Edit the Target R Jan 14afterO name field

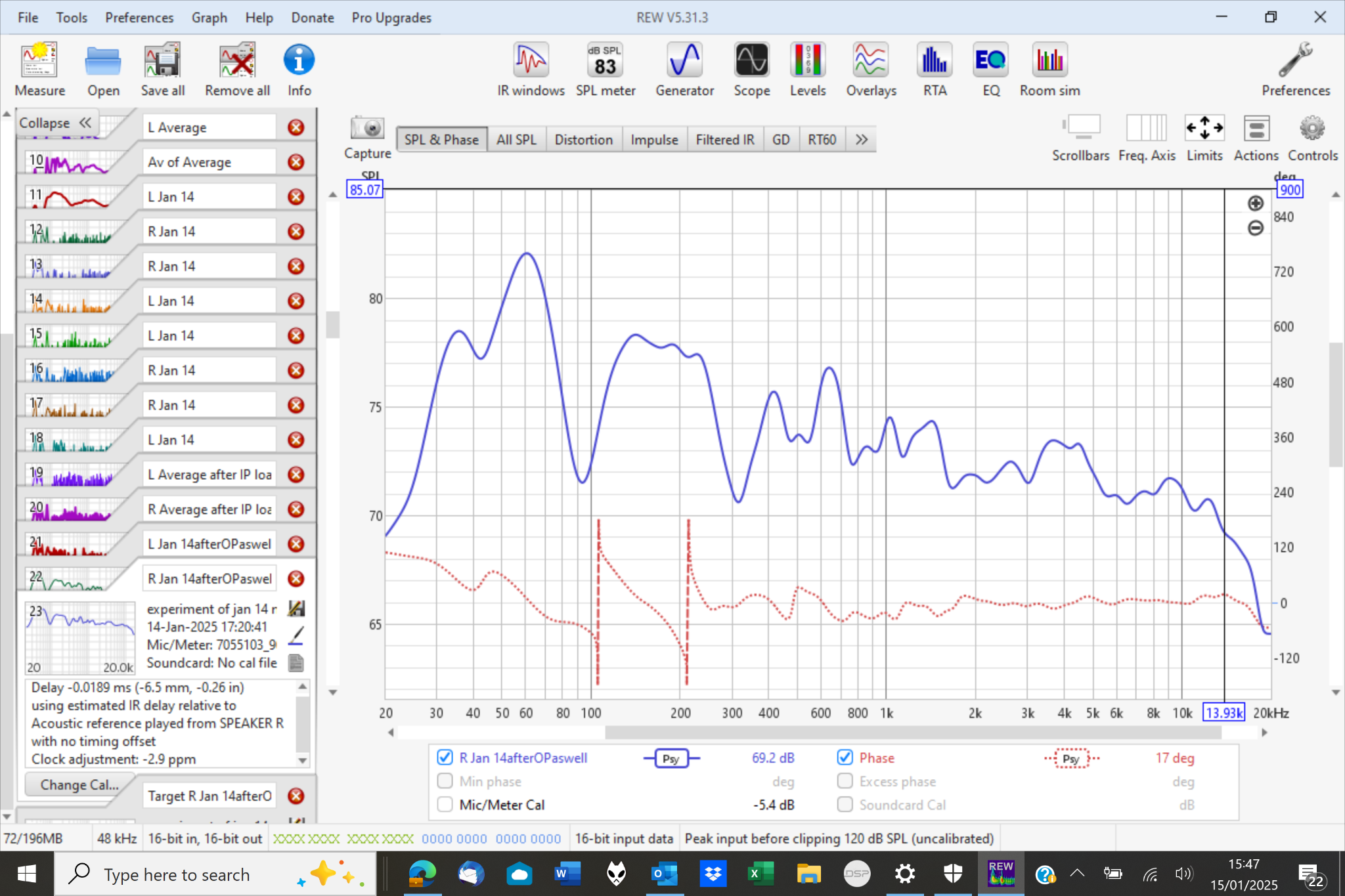pyautogui.click(x=209, y=796)
